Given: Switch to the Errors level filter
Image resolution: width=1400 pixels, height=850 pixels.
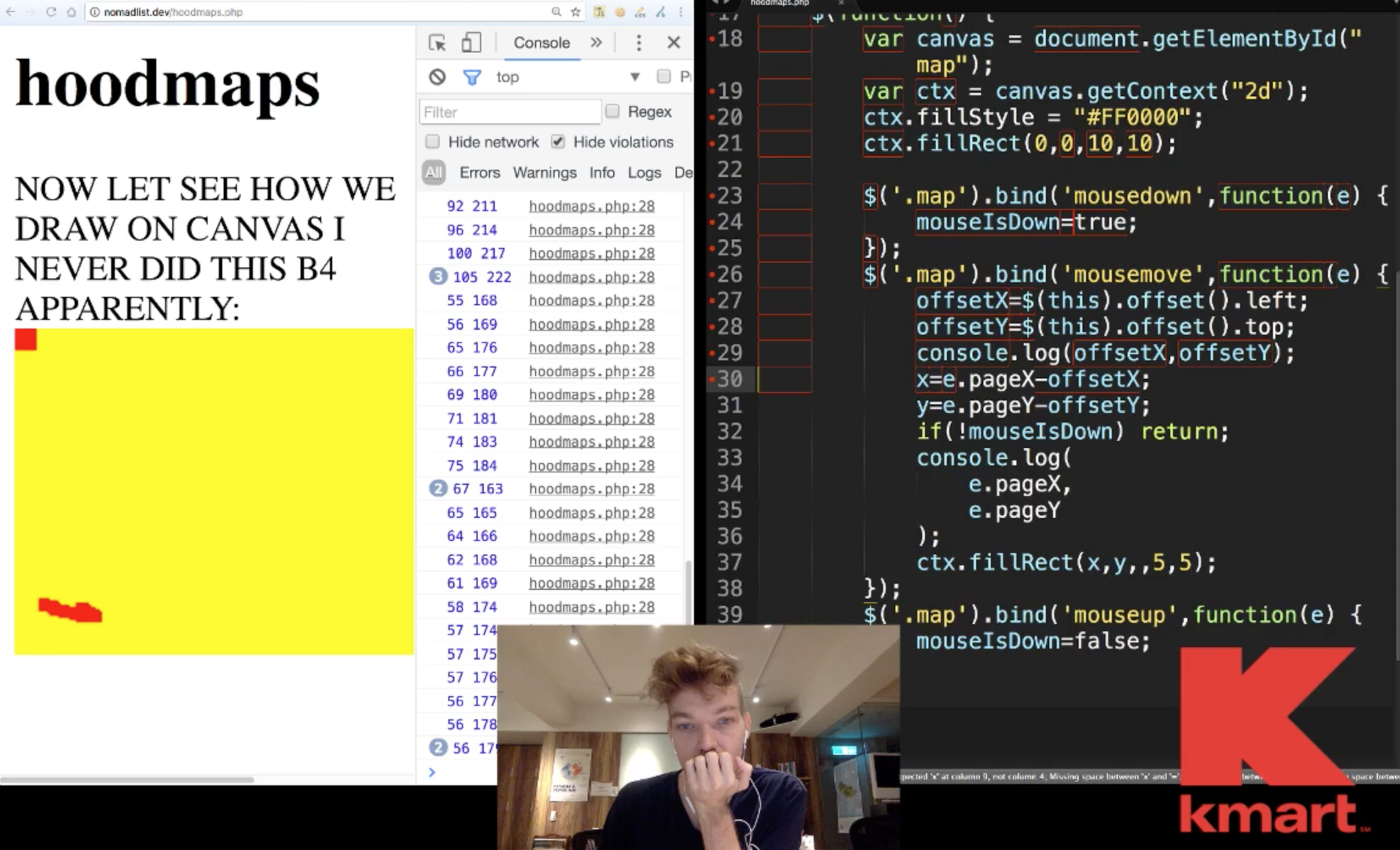Looking at the screenshot, I should (x=479, y=173).
